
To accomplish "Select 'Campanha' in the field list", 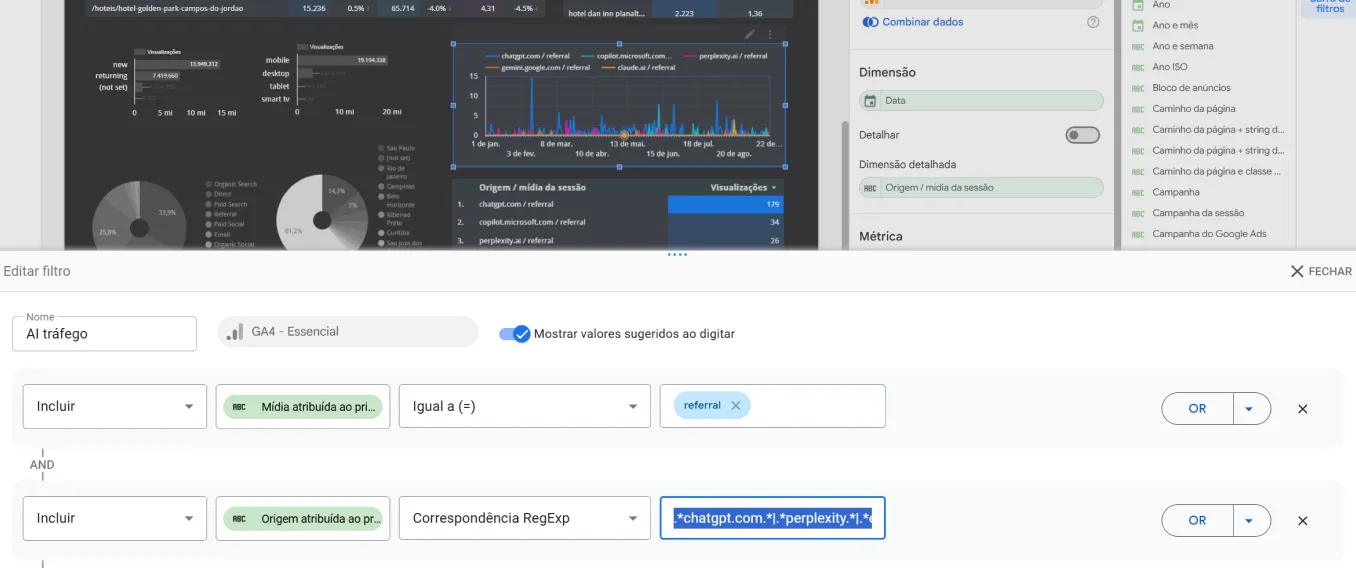I will (1175, 192).
